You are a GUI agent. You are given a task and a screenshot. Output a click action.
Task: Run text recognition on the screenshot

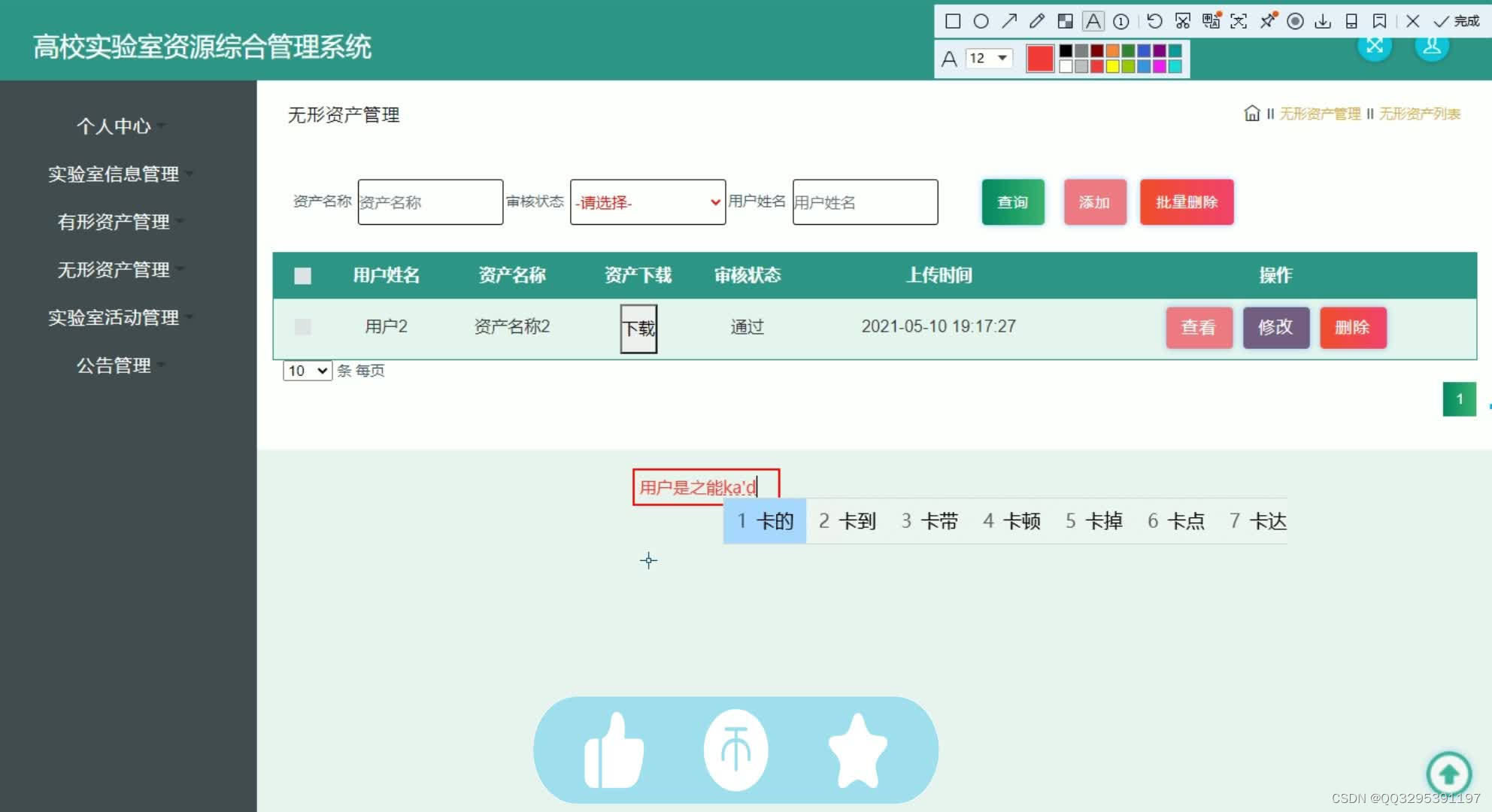point(1239,21)
